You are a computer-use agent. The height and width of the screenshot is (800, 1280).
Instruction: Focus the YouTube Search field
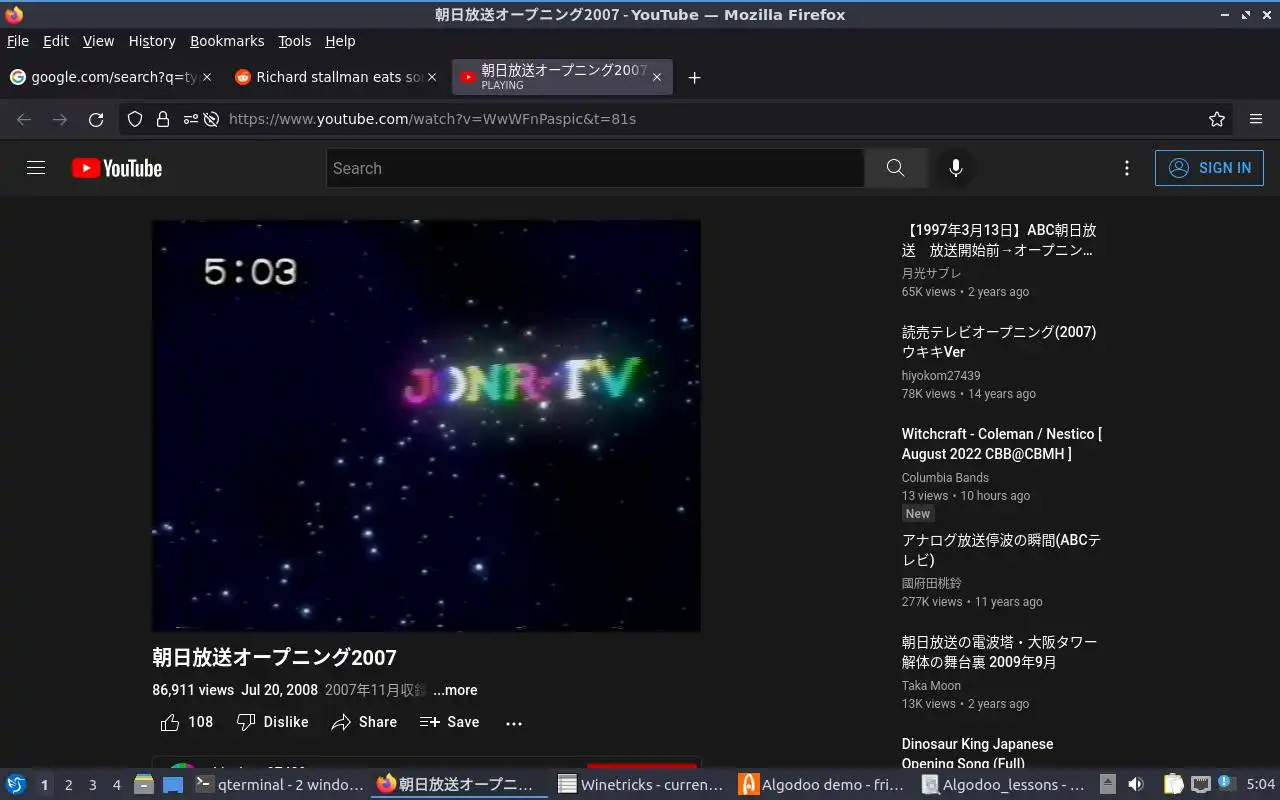click(595, 168)
